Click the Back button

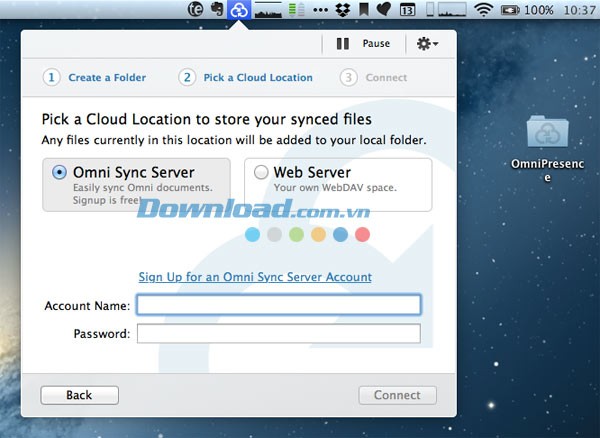pyautogui.click(x=80, y=395)
